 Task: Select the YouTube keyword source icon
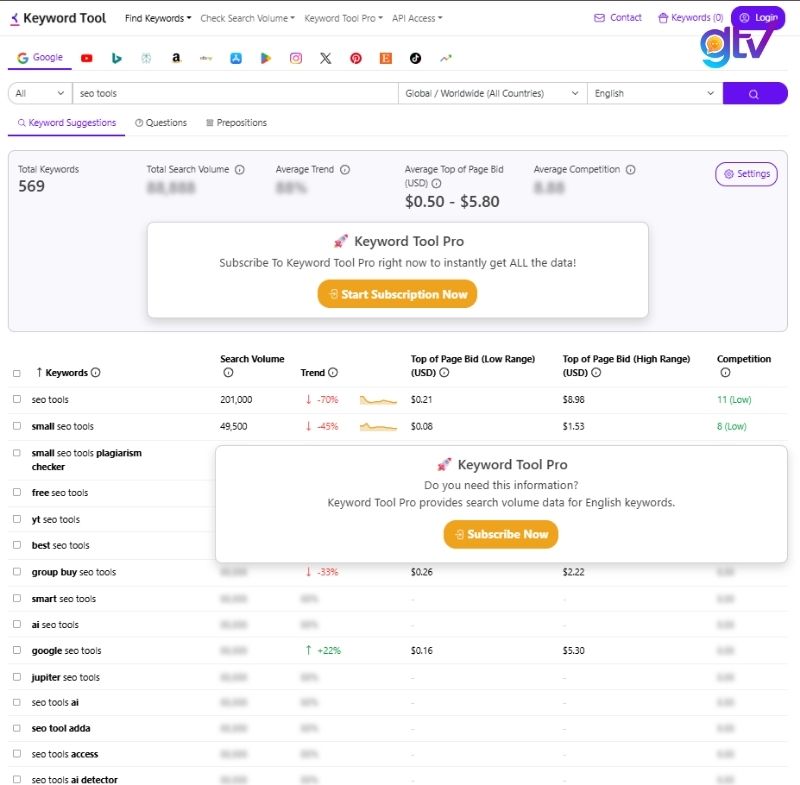(x=88, y=58)
